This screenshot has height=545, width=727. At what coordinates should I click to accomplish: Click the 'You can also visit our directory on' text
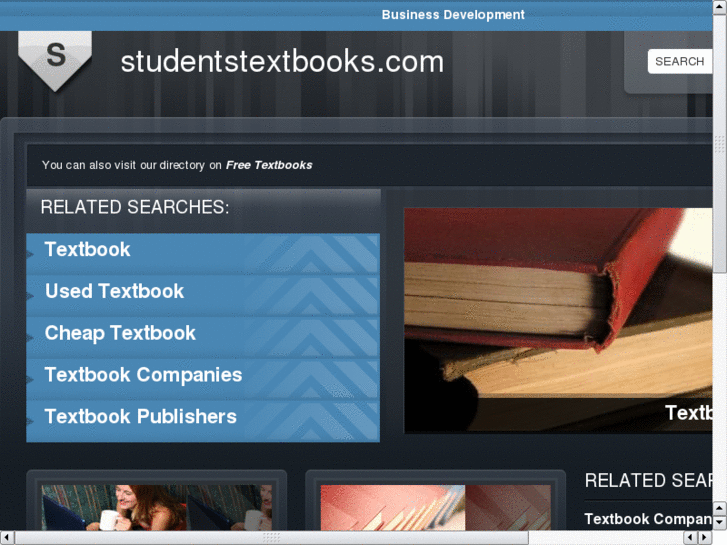coord(132,165)
